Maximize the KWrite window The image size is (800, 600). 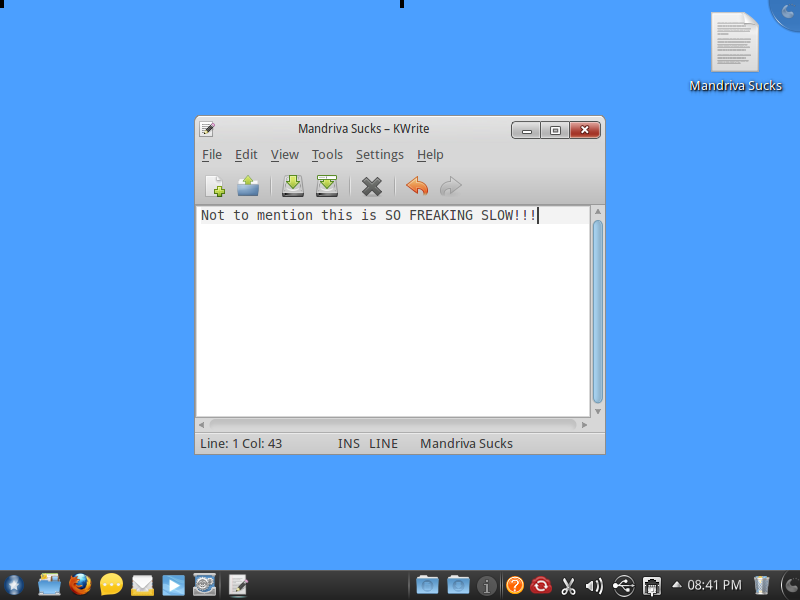(555, 130)
